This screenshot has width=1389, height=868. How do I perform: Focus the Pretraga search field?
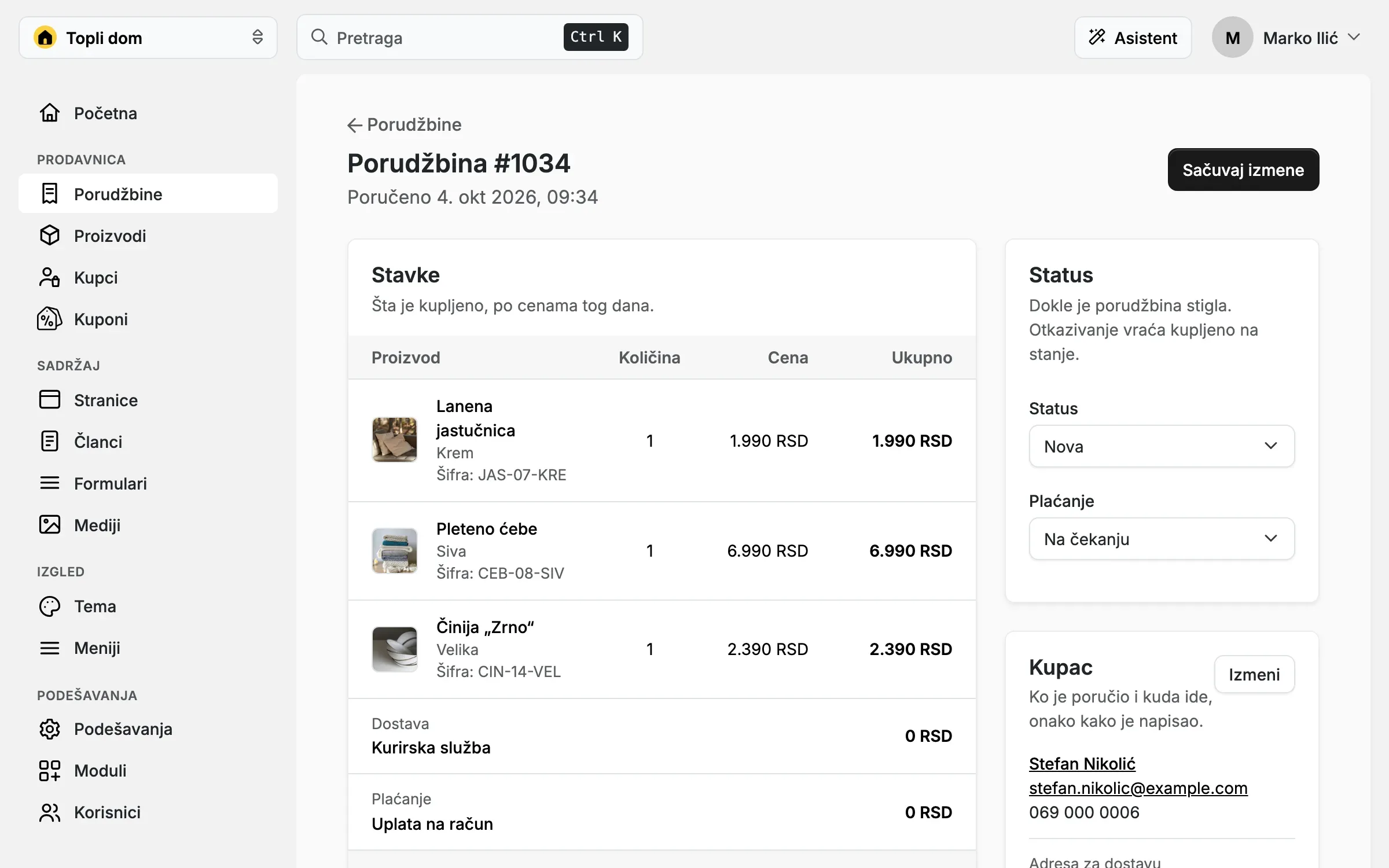(x=469, y=38)
